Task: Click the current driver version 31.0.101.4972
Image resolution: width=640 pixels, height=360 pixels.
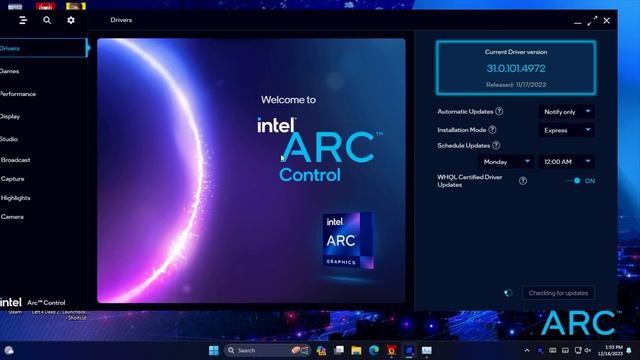Action: pos(516,68)
